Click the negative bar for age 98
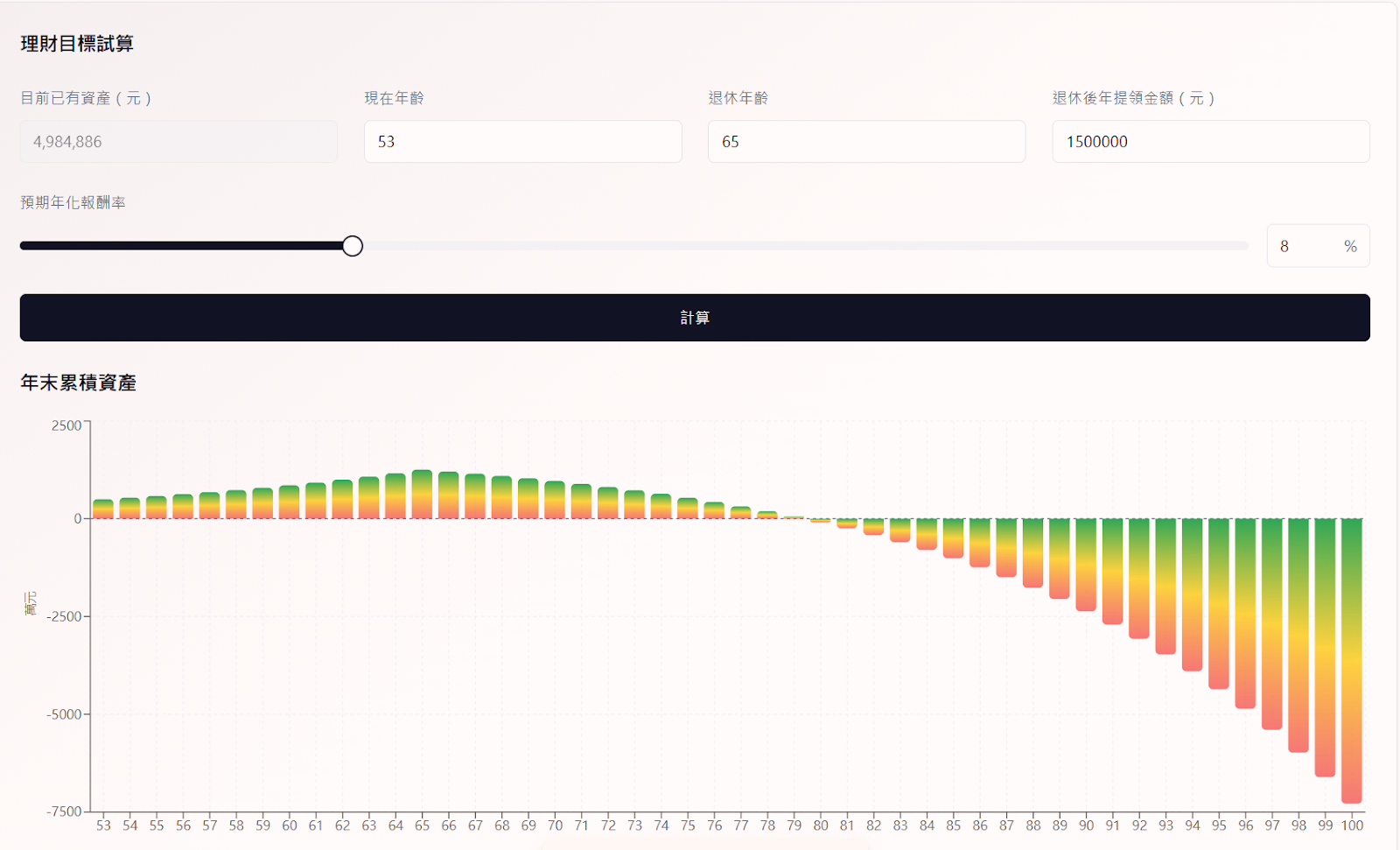Screen dimensions: 1400x850 click(1298, 635)
